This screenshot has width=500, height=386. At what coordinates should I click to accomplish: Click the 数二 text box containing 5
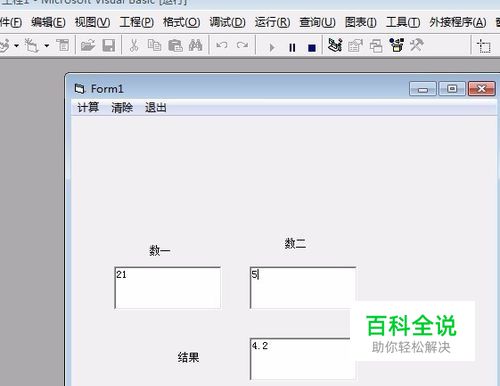[x=303, y=288]
